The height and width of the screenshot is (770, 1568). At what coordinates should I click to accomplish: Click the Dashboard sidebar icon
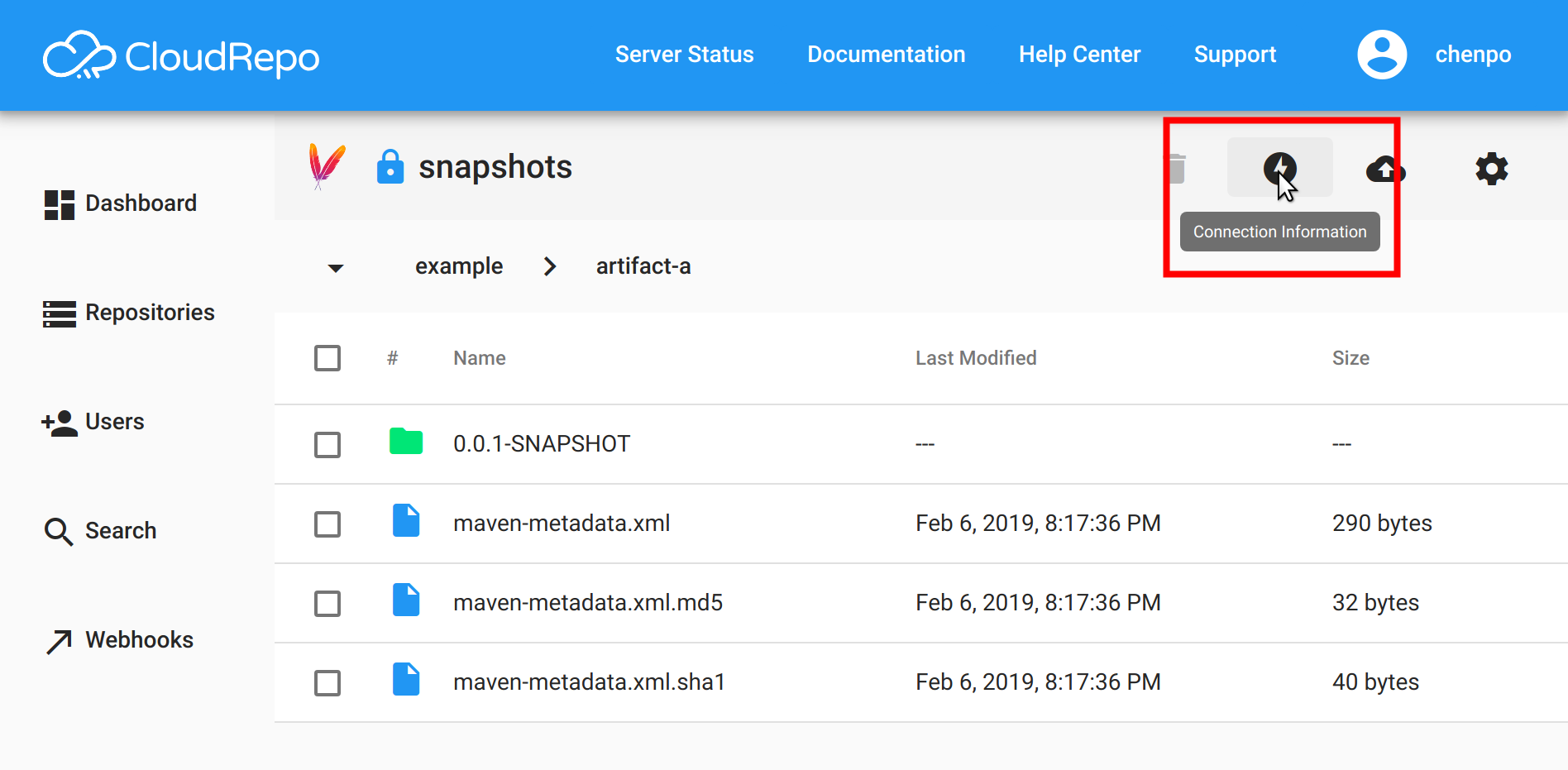60,204
